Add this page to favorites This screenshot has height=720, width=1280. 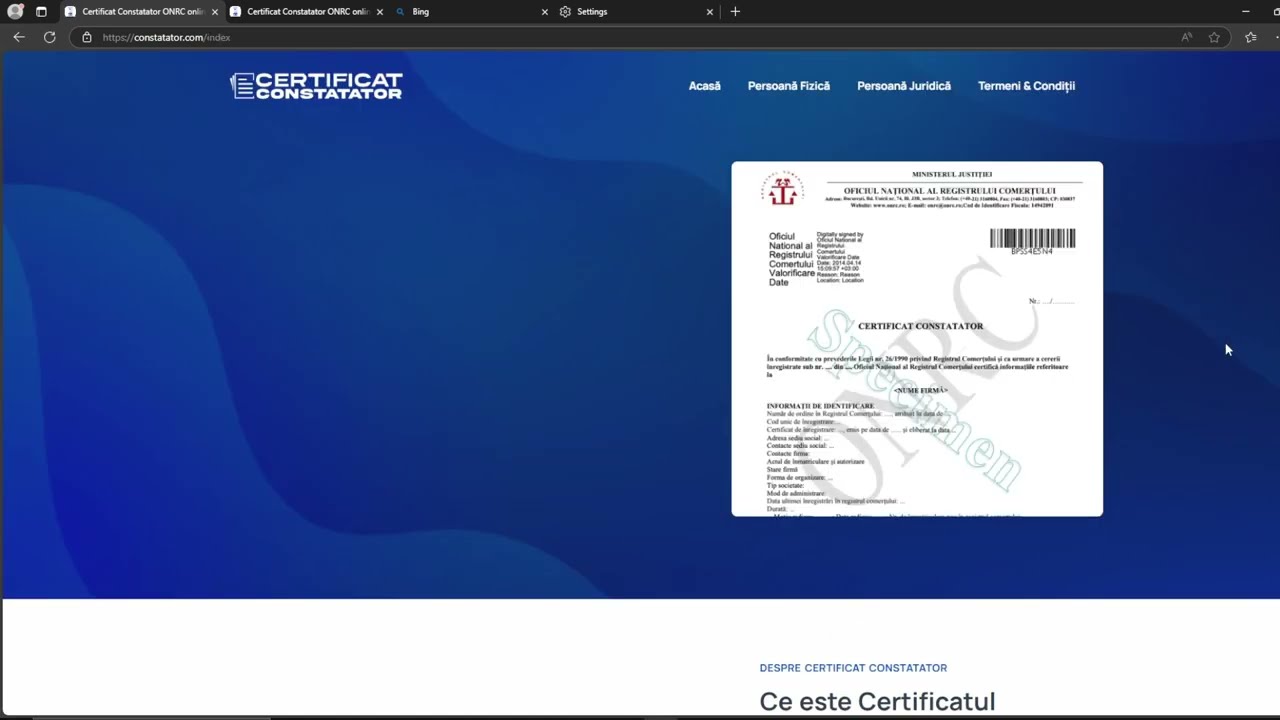[1214, 37]
